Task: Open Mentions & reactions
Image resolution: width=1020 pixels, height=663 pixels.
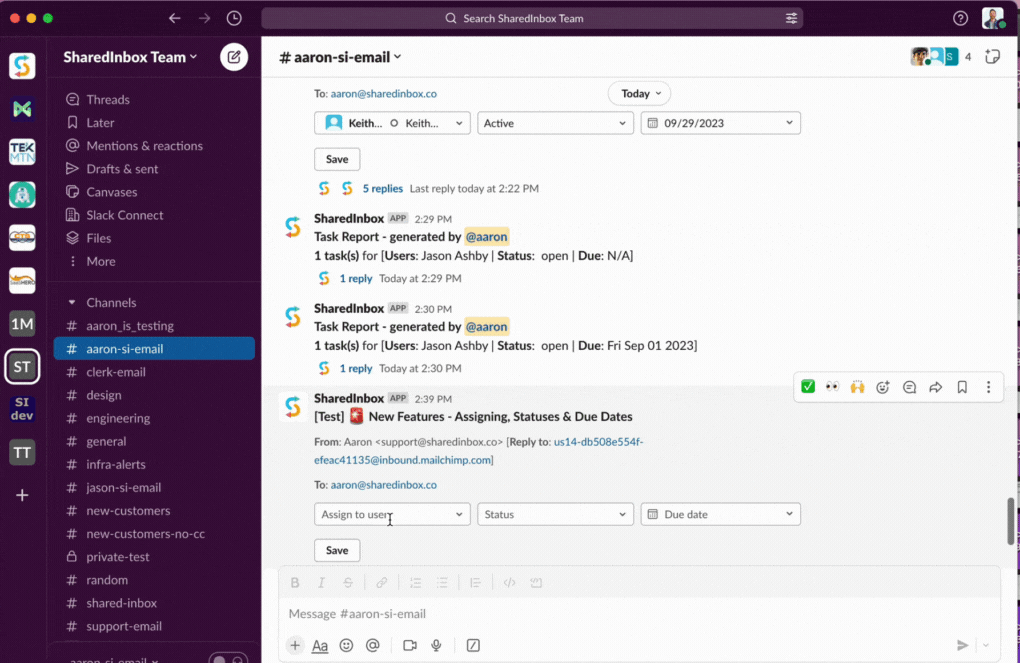Action: 144,146
